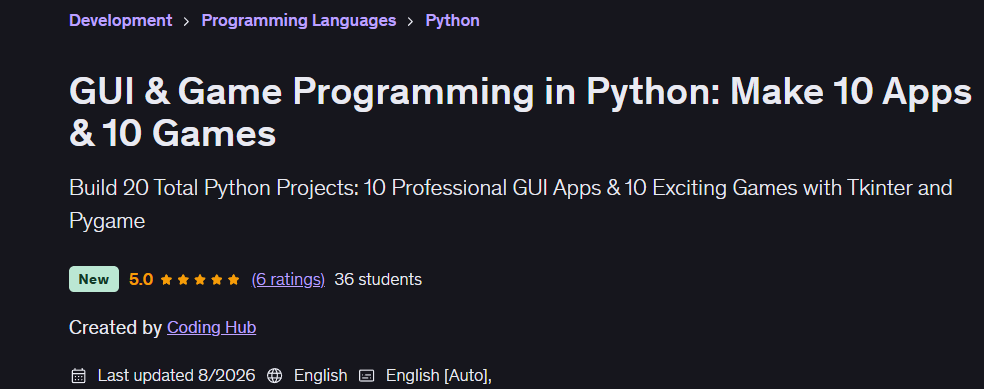Click the English language text beside globe
984x389 pixels.
click(x=321, y=375)
